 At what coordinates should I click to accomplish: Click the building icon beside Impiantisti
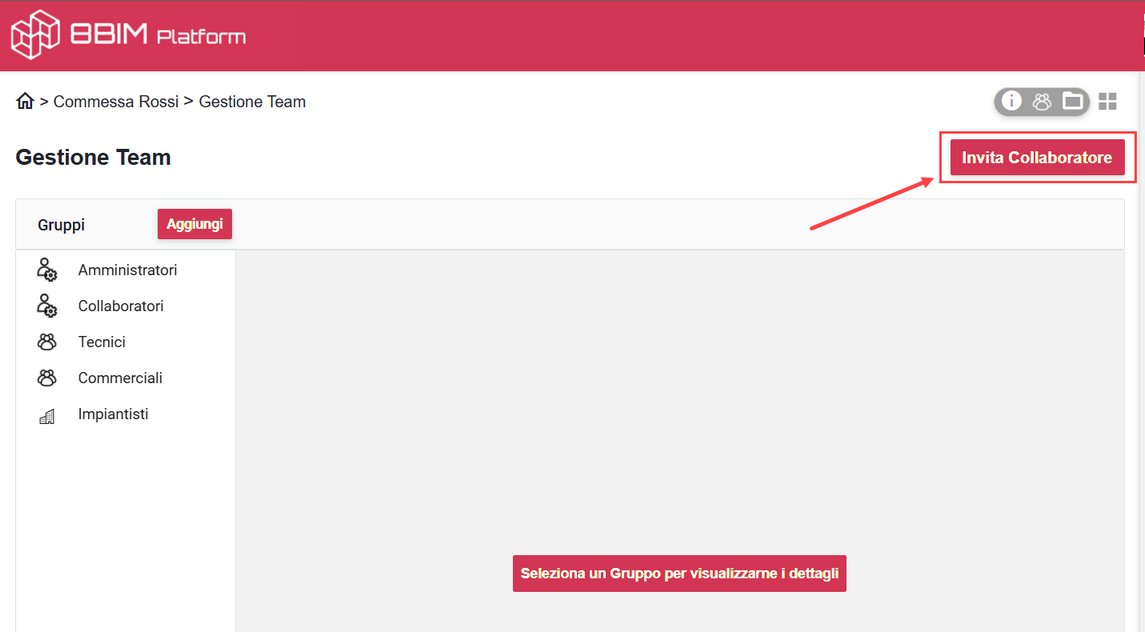click(x=46, y=413)
